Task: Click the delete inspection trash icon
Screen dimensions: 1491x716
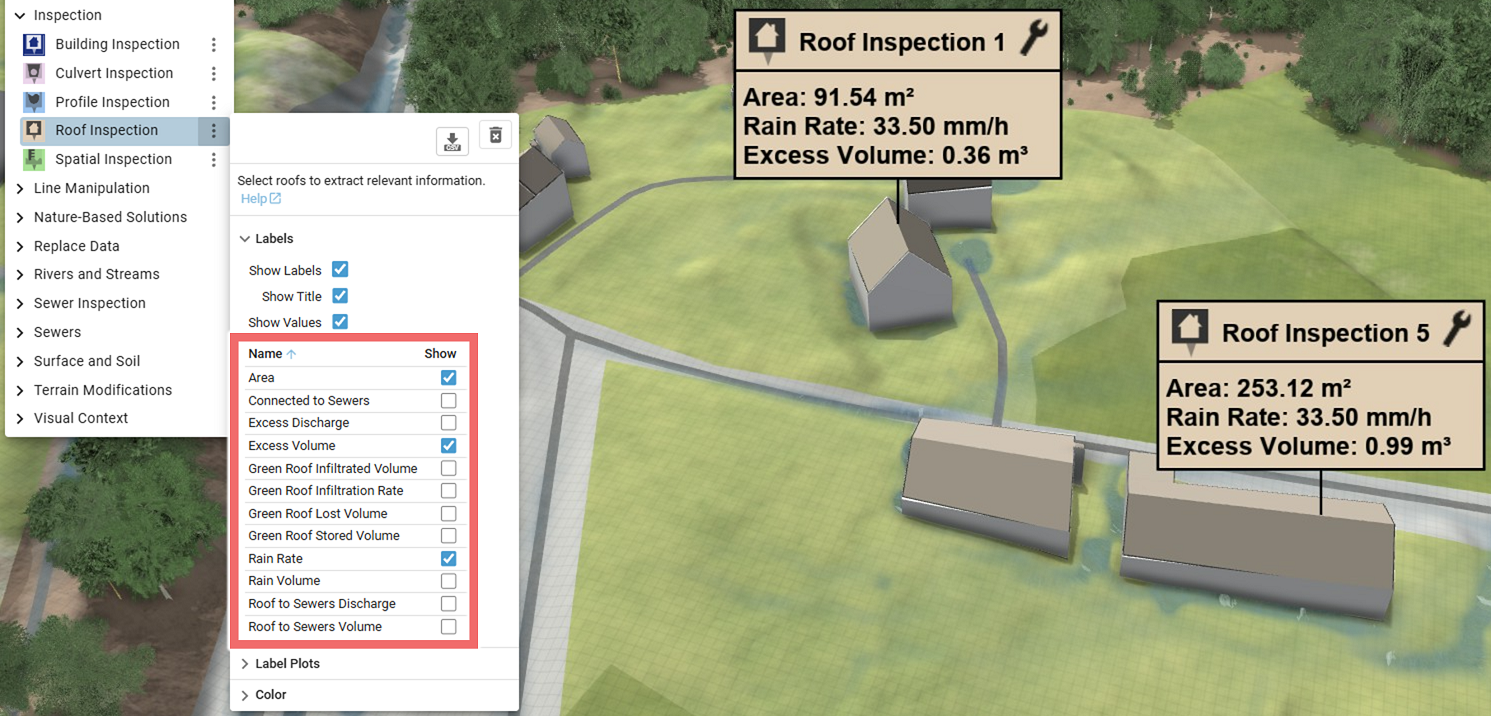Action: [x=495, y=134]
